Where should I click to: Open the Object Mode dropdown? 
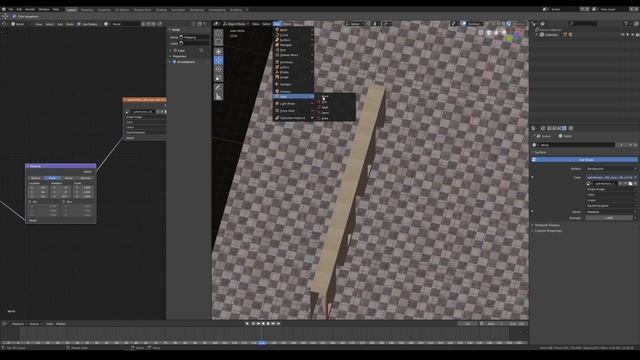236,24
